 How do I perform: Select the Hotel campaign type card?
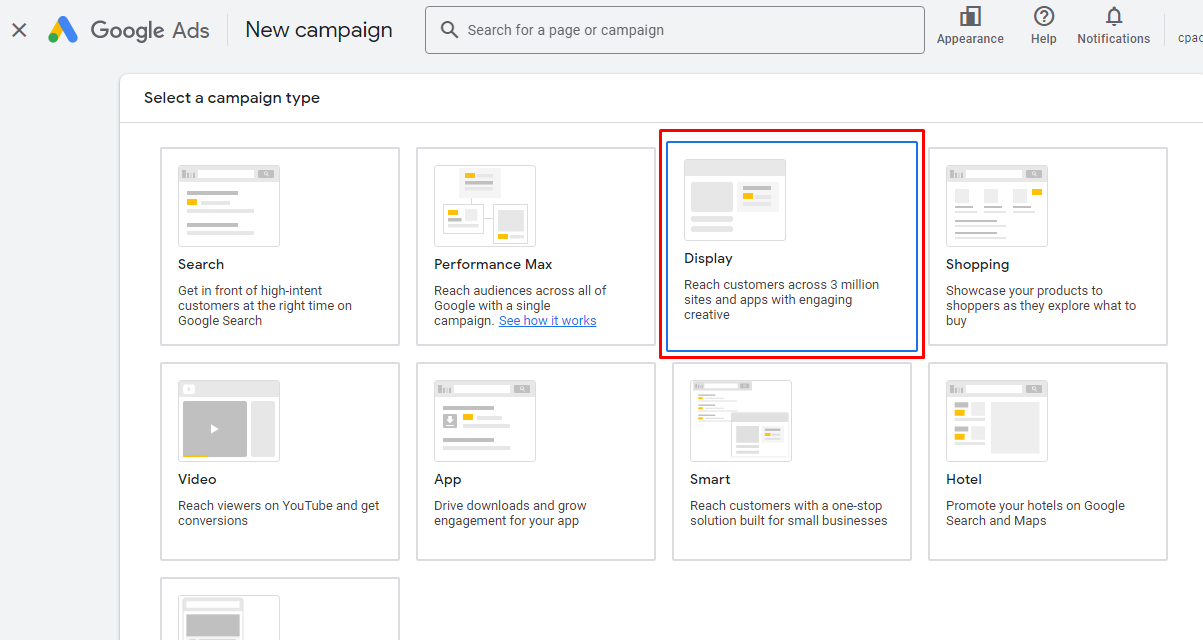(x=1048, y=461)
